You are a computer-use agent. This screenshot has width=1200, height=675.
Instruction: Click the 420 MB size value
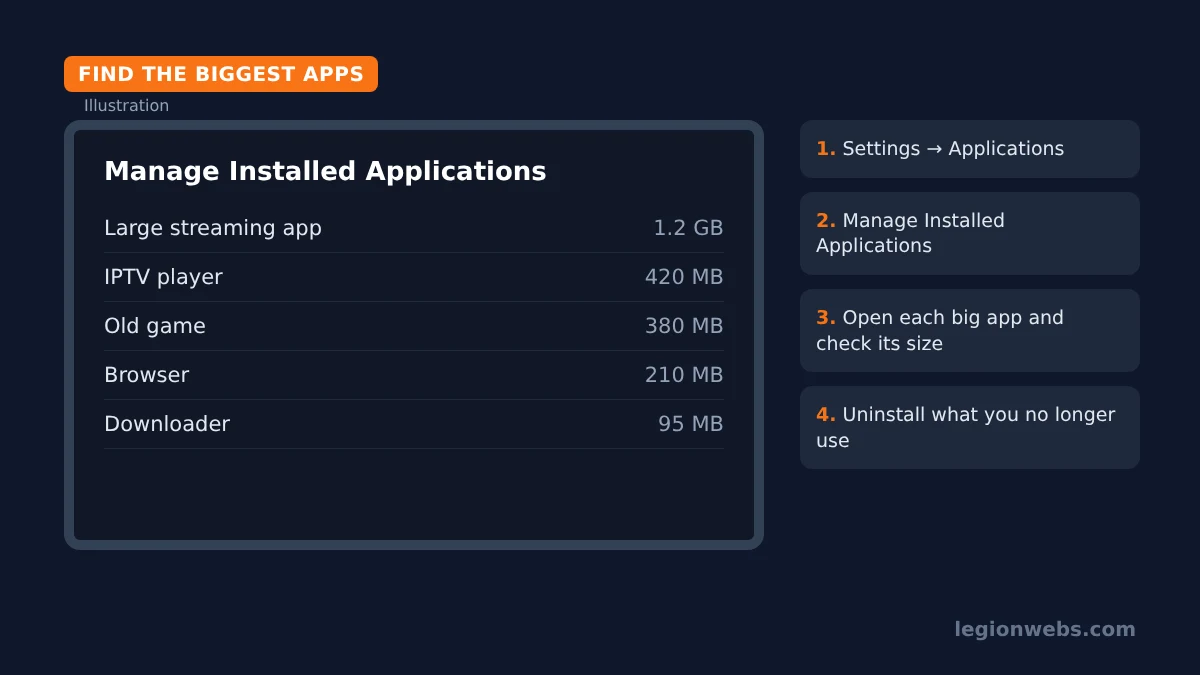[x=684, y=277]
